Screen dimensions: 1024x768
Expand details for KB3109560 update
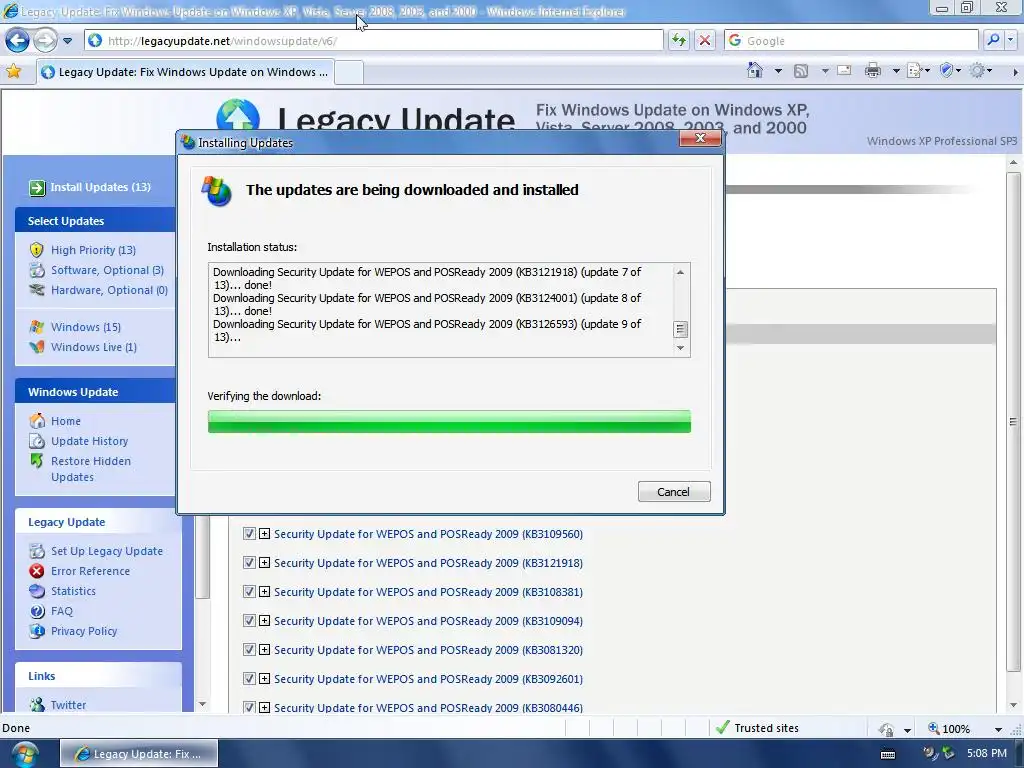(x=264, y=534)
